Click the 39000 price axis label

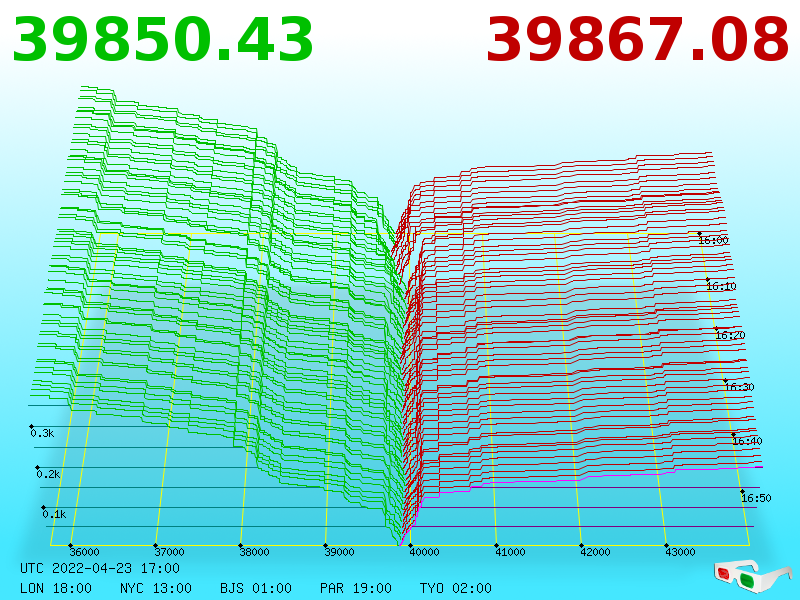(340, 552)
